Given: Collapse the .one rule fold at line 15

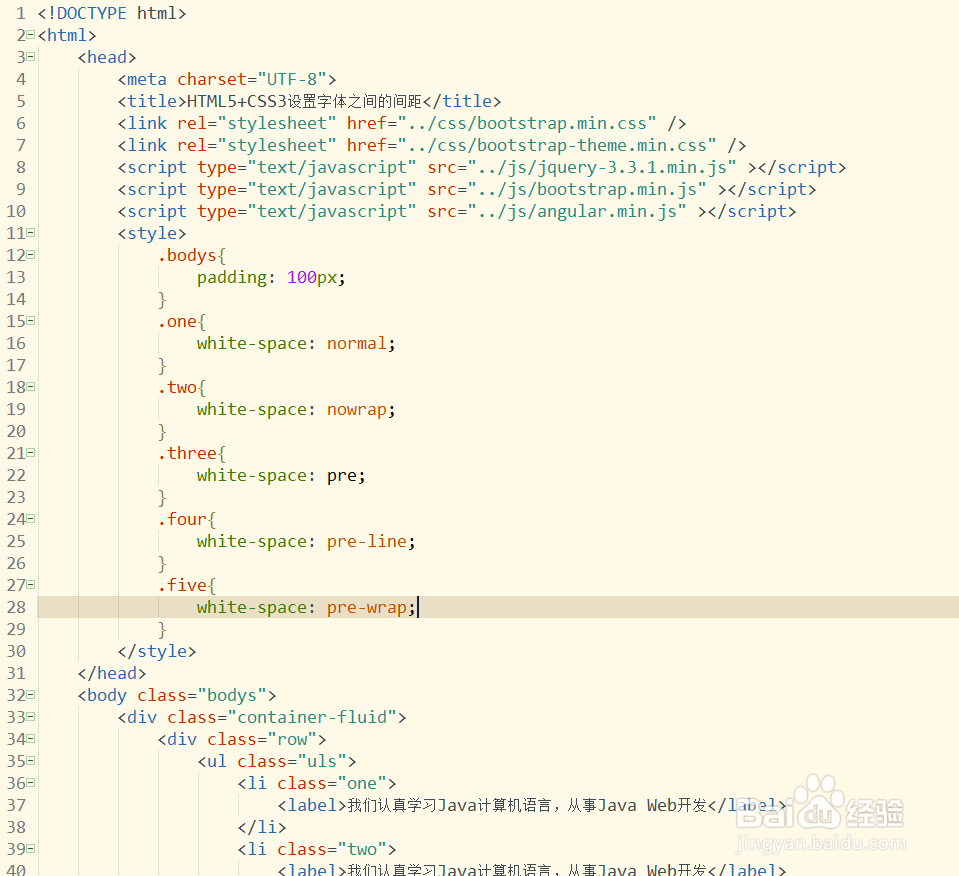Looking at the screenshot, I should click(x=31, y=321).
